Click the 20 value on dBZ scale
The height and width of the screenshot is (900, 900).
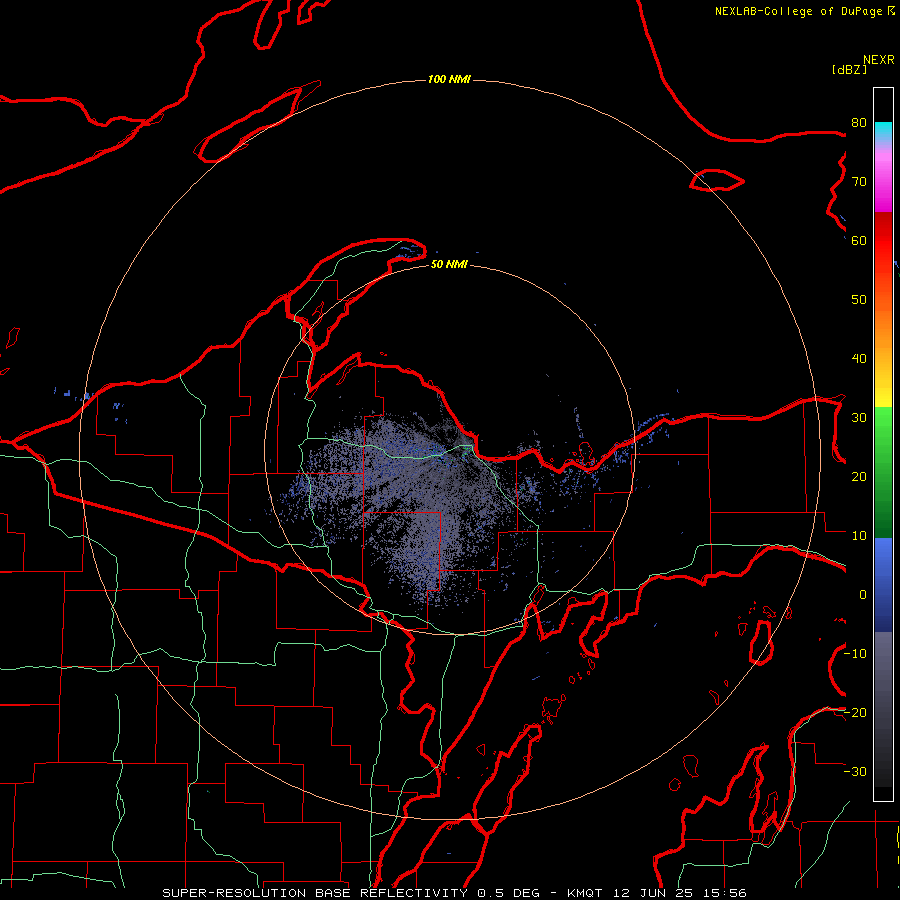click(x=859, y=477)
